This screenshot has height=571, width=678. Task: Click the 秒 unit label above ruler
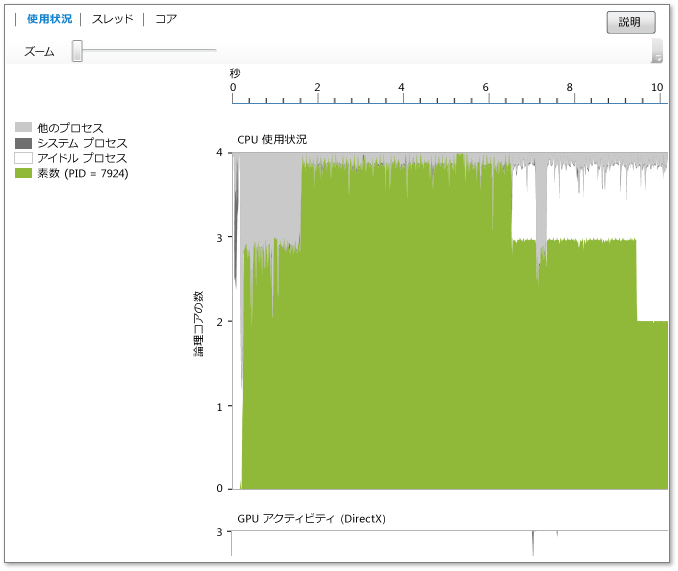click(x=235, y=73)
